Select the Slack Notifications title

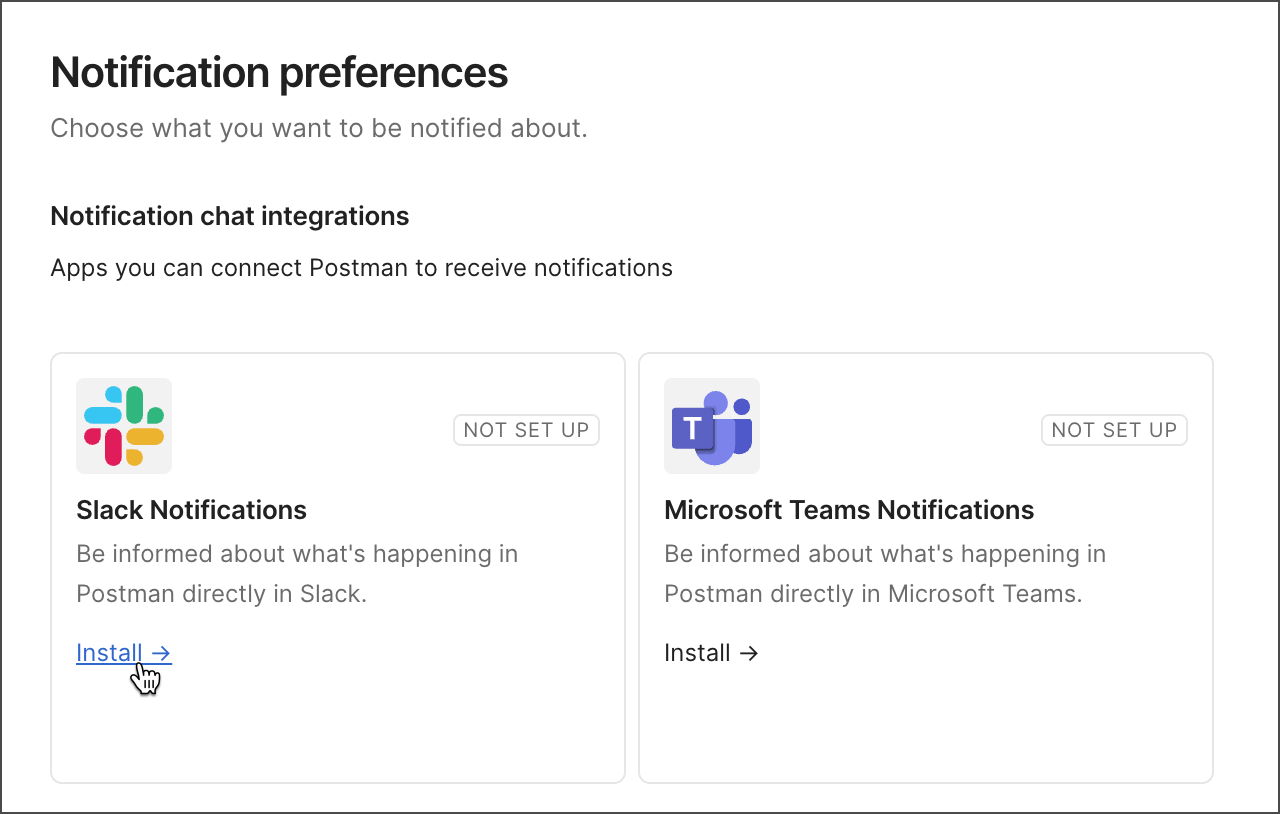[x=191, y=510]
